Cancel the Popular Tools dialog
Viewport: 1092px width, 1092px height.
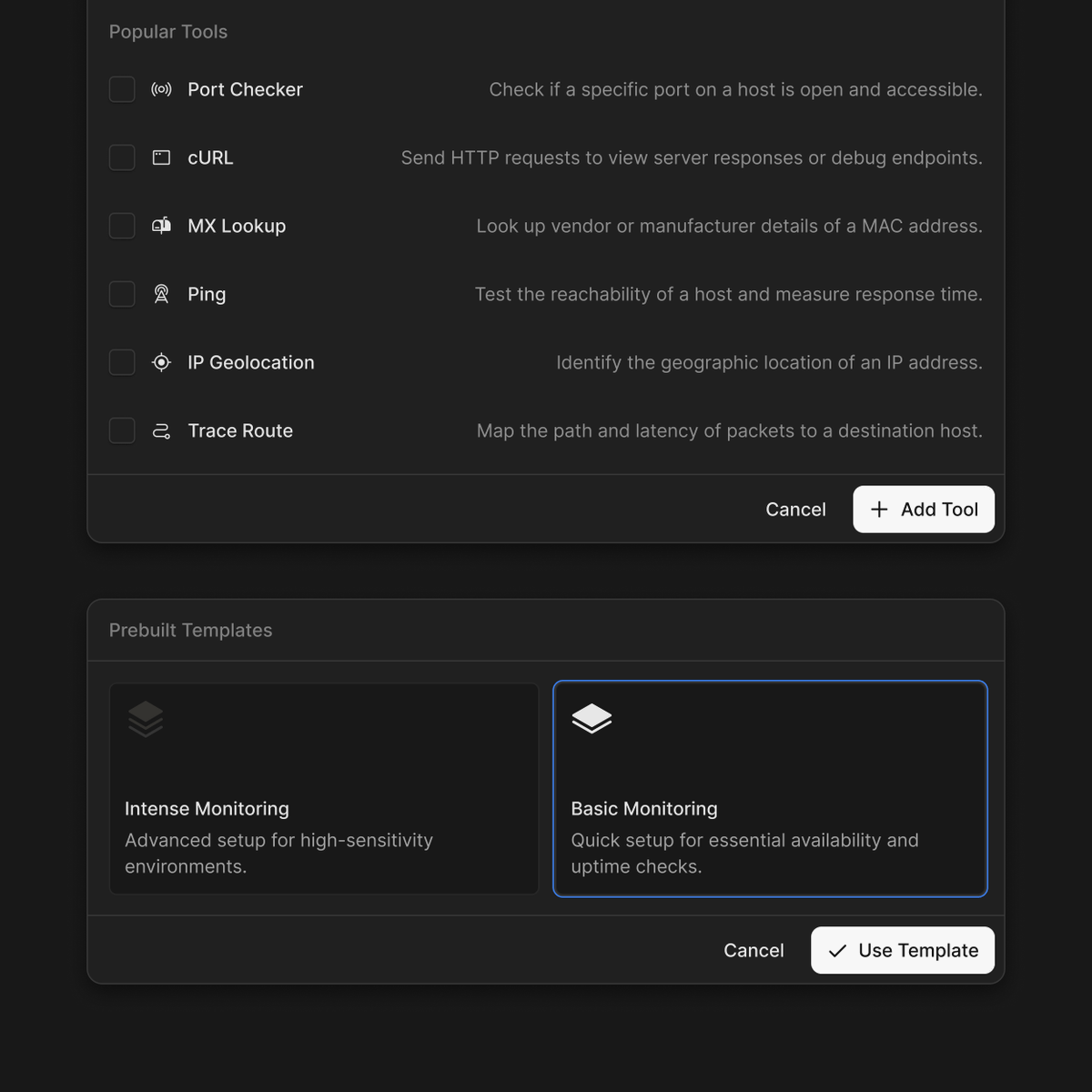click(x=795, y=510)
